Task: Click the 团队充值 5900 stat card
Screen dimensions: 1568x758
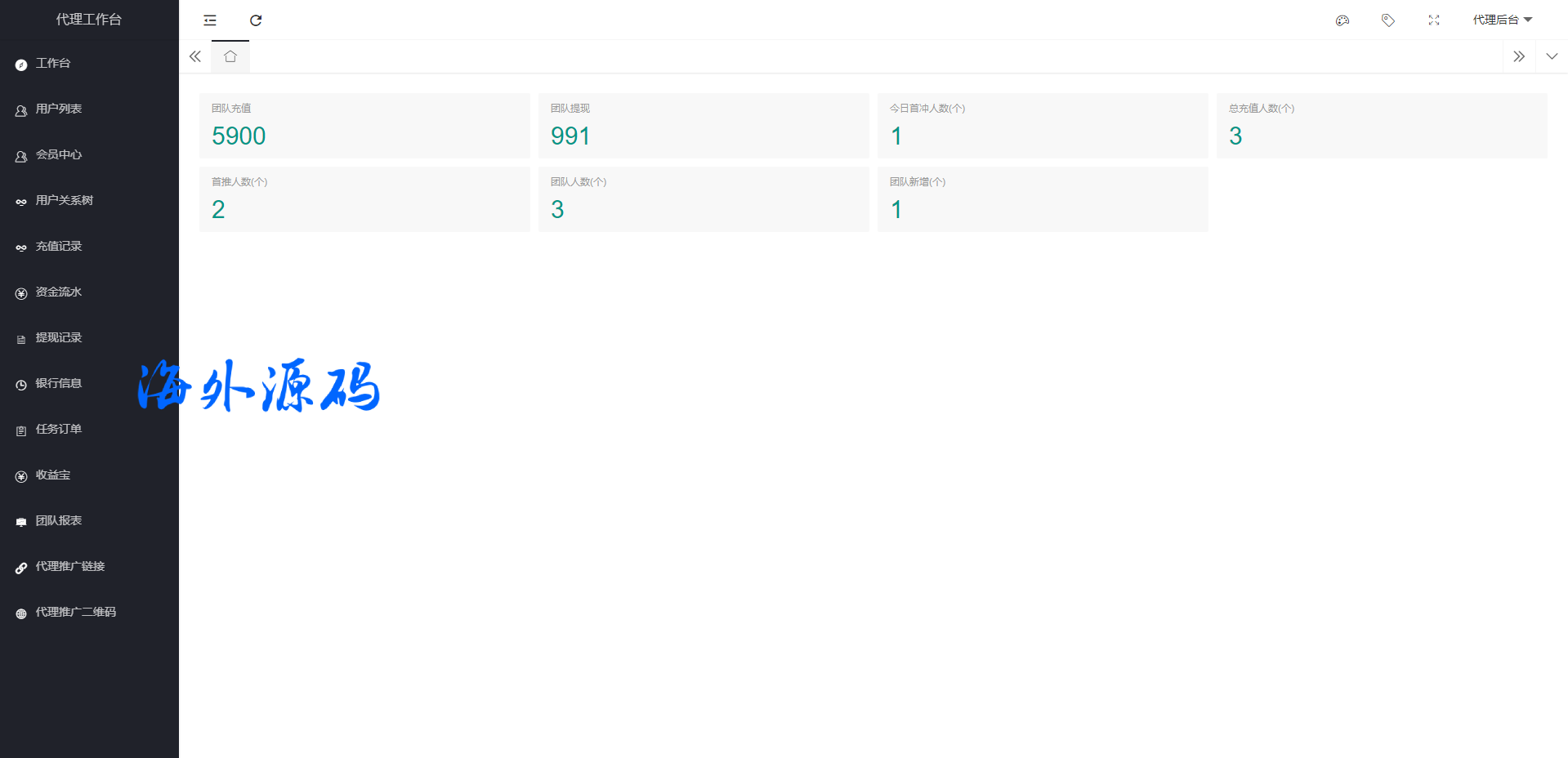Action: point(364,126)
